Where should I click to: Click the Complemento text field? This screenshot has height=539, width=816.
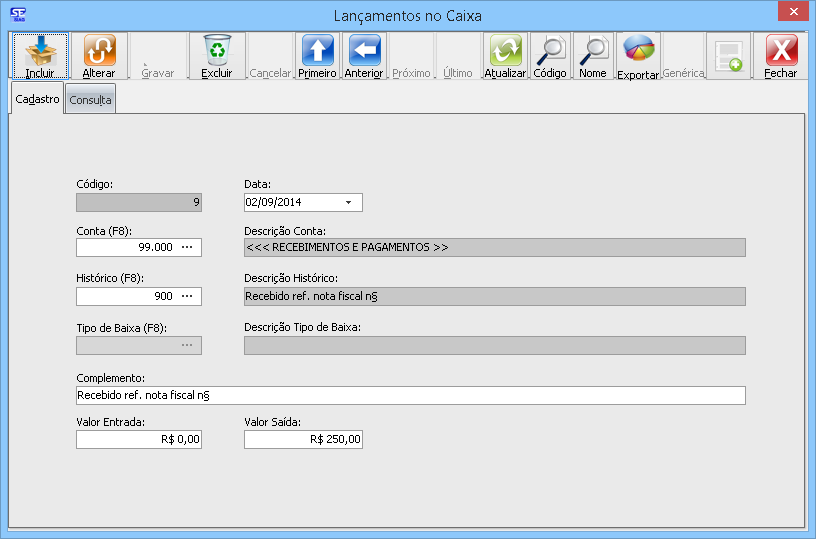[x=410, y=395]
